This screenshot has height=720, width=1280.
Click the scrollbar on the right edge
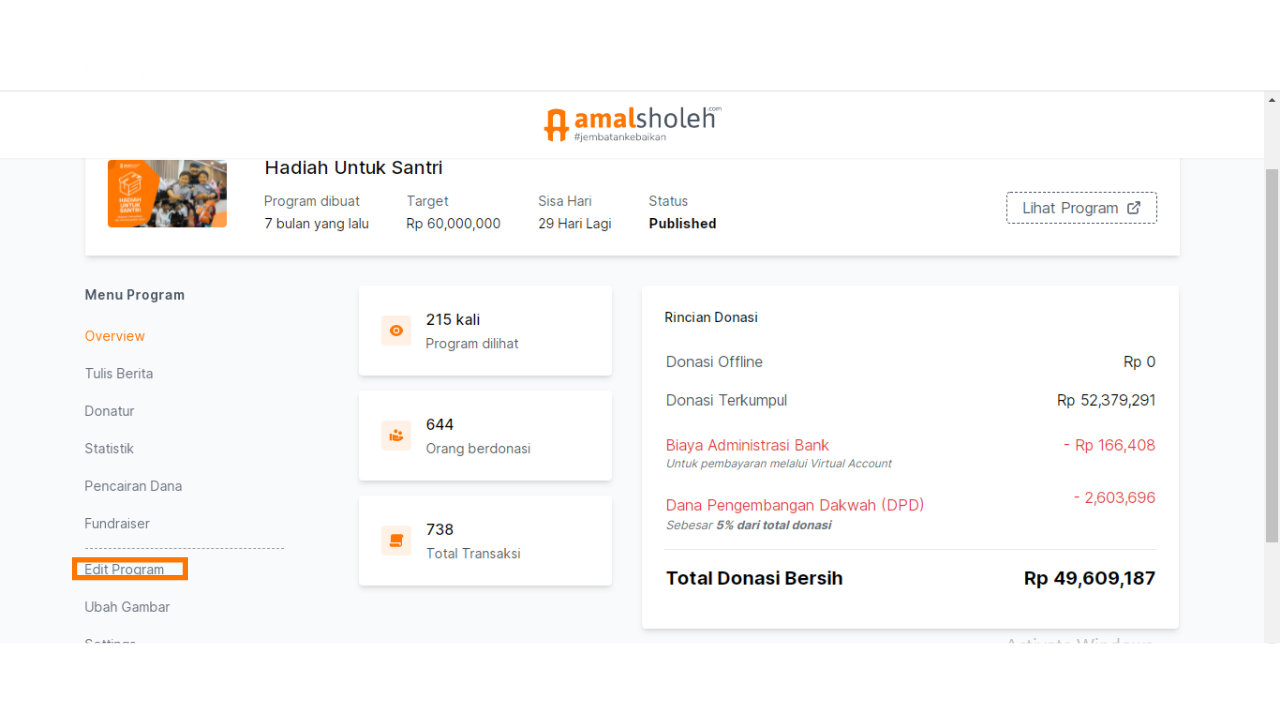(1271, 300)
